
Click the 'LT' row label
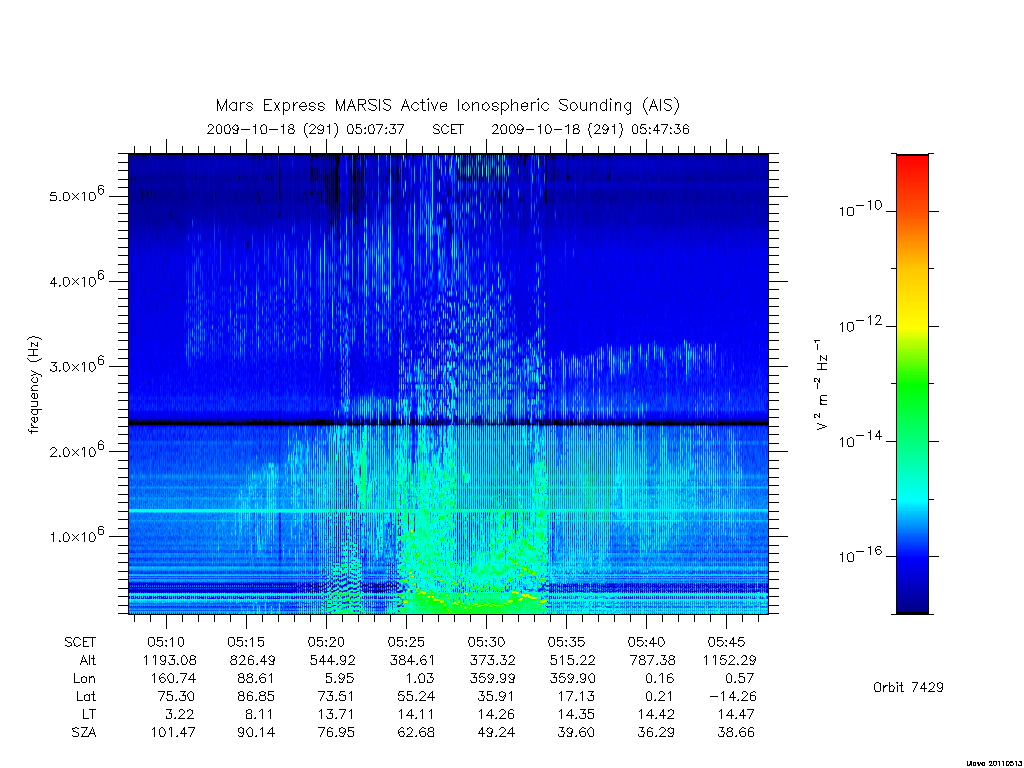point(89,714)
